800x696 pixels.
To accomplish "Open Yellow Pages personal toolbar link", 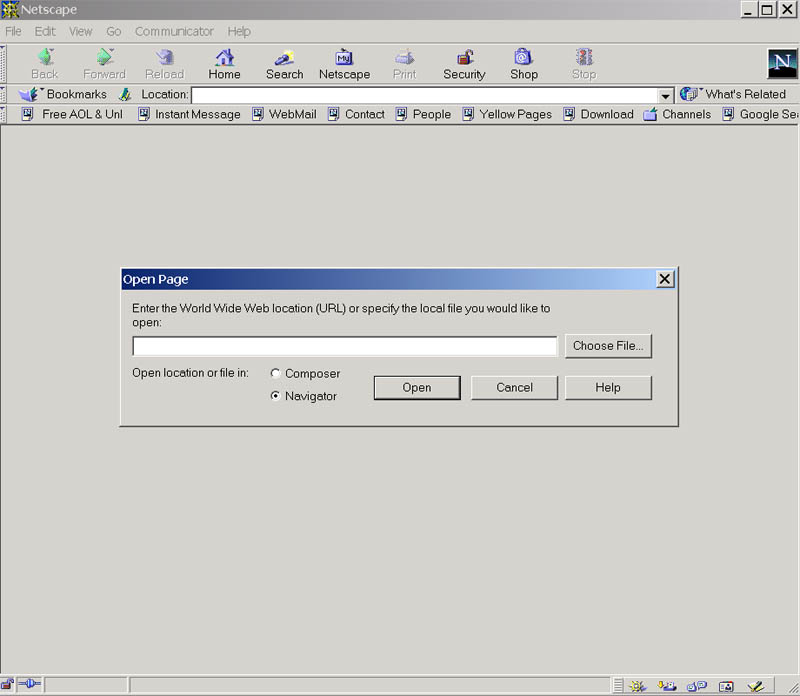I will (507, 114).
